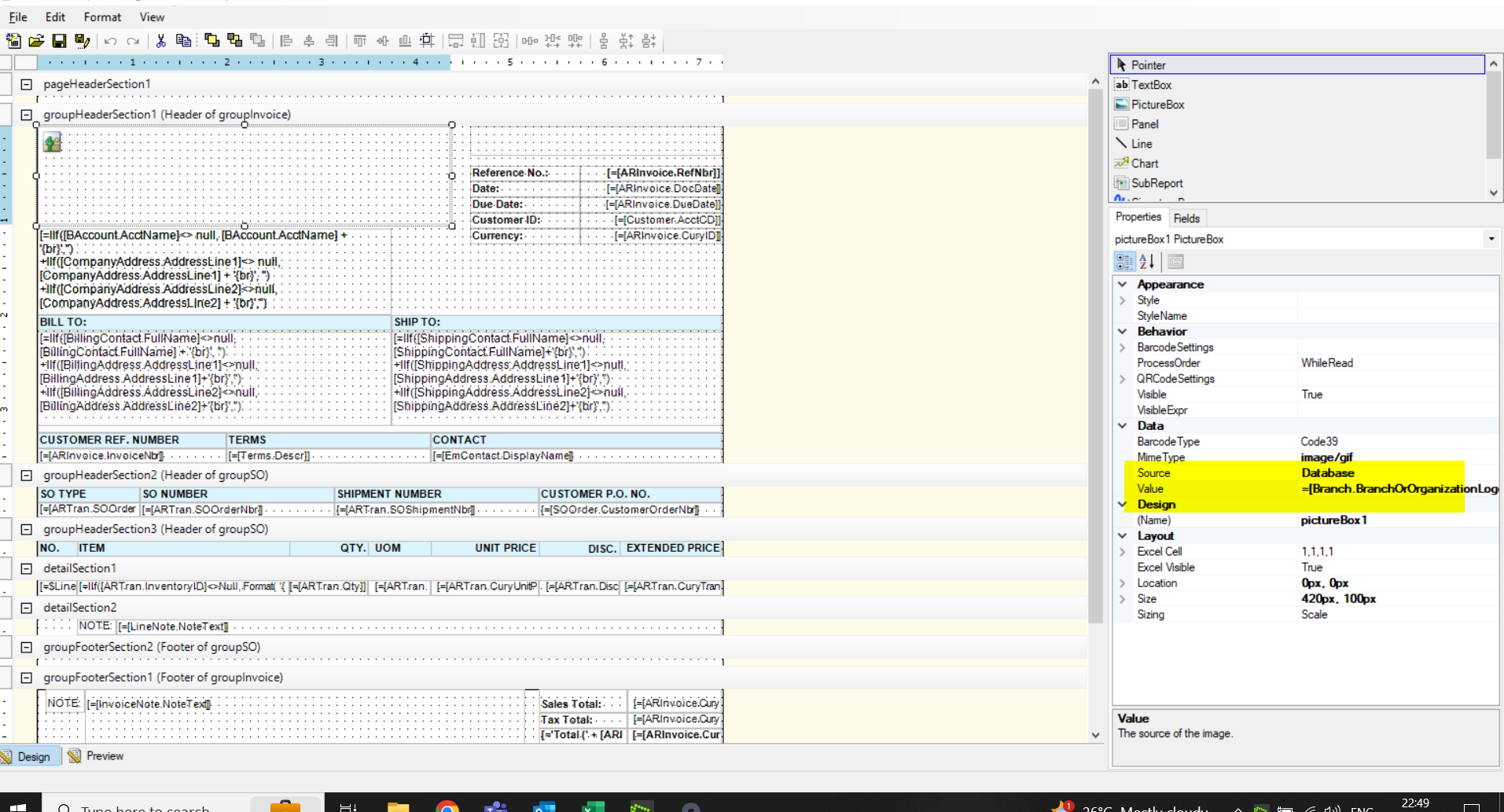Viewport: 1504px width, 812px height.
Task: Collapse the detailSection1 band
Action: 26,568
